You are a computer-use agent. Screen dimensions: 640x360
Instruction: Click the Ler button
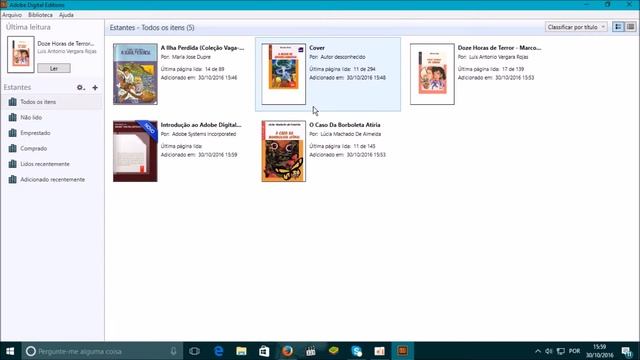click(54, 68)
